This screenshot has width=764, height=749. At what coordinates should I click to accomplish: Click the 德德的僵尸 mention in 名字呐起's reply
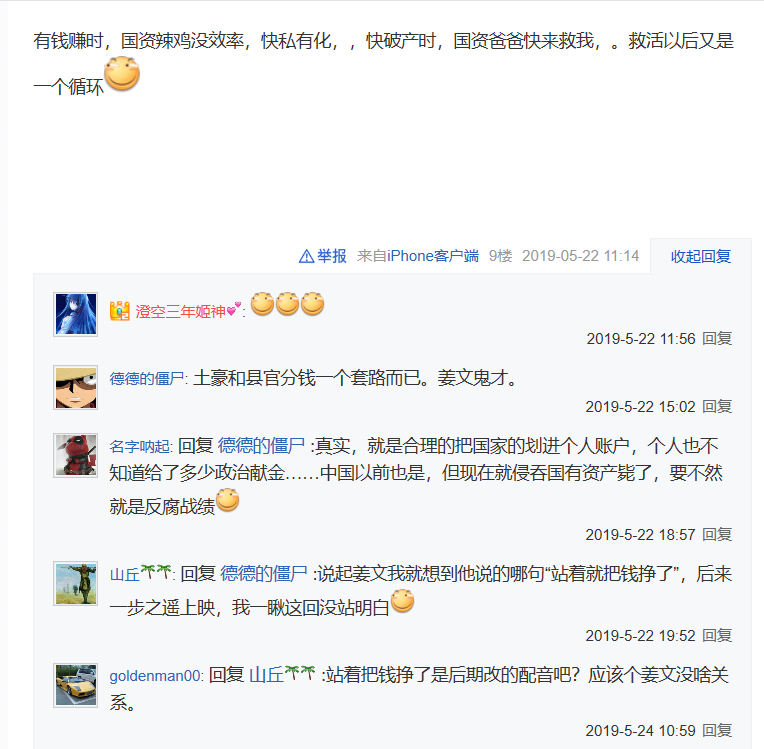261,446
